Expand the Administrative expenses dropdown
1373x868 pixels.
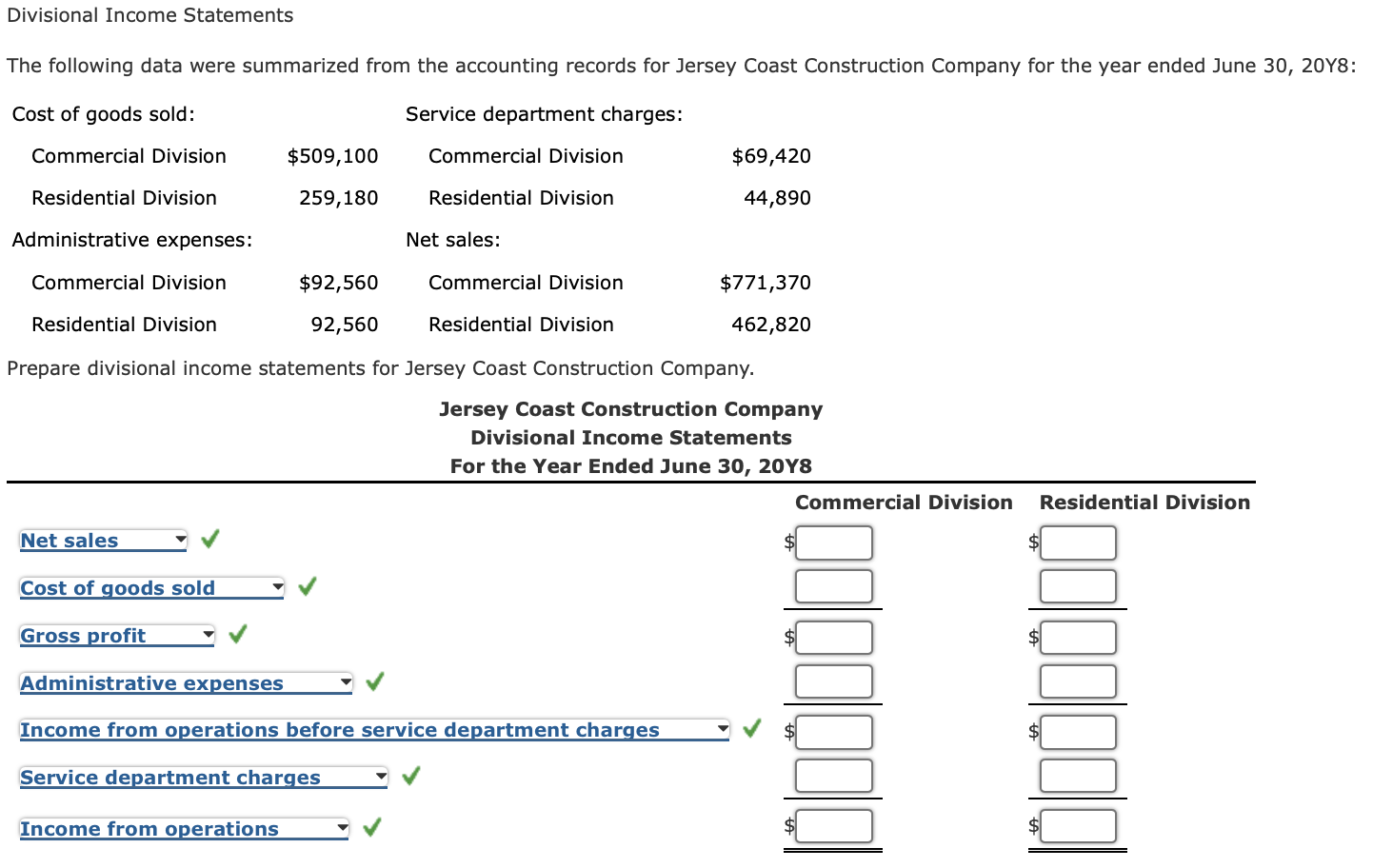tap(344, 682)
